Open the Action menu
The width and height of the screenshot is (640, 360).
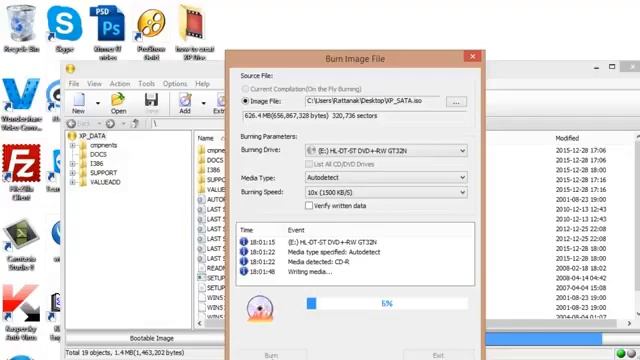point(120,84)
